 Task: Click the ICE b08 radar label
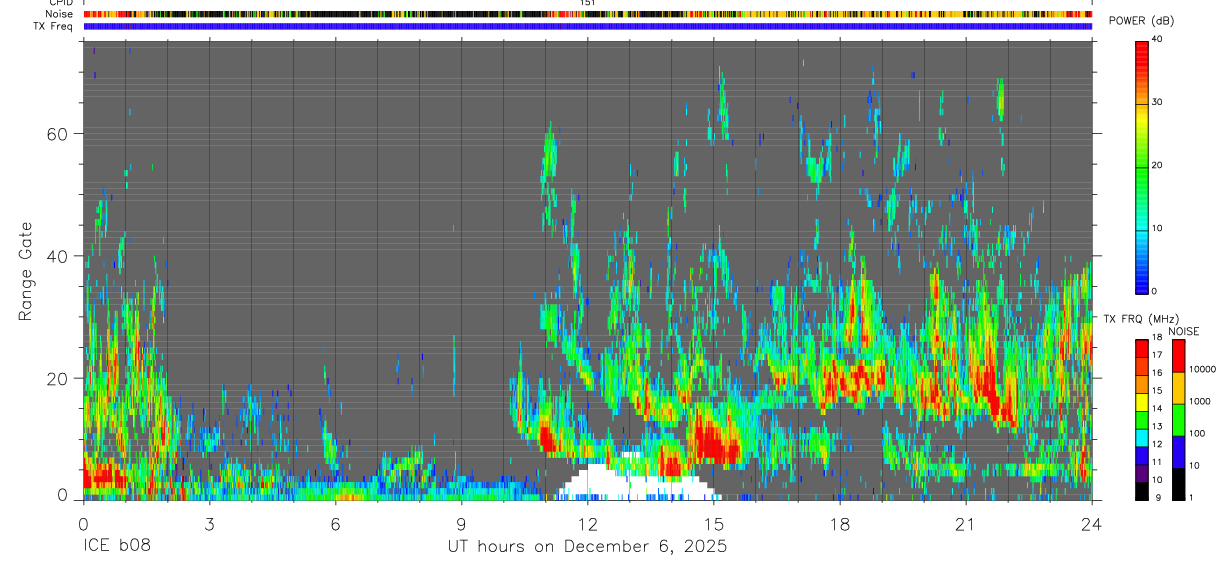tap(115, 547)
